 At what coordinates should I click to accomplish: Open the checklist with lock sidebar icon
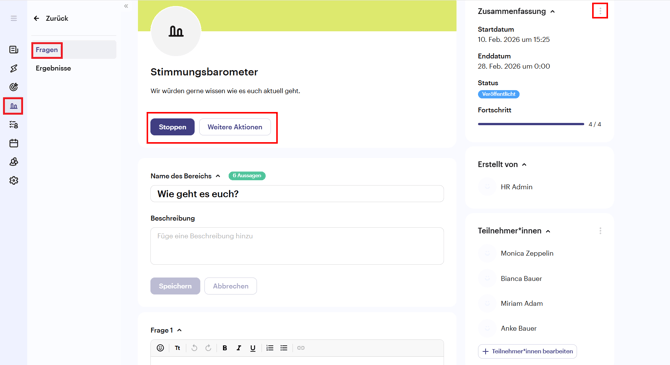(x=14, y=125)
